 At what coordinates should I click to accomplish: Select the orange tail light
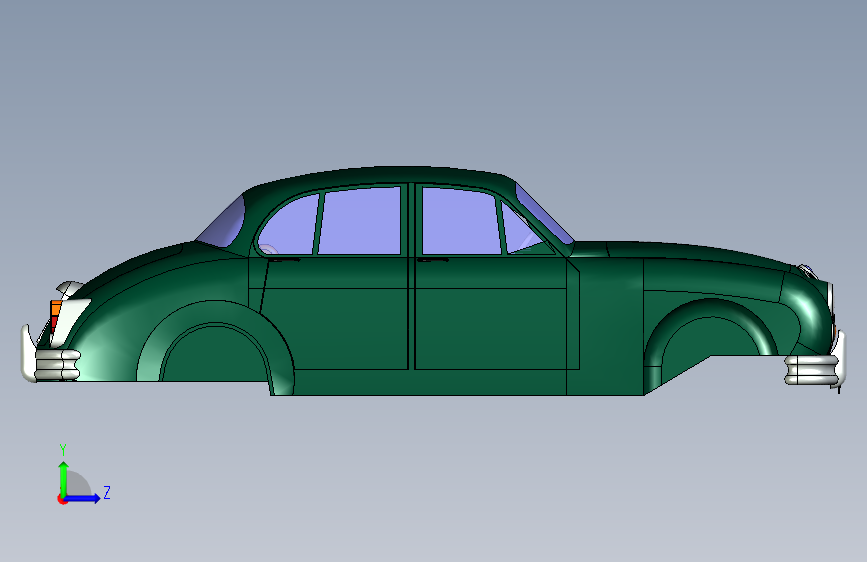[55, 308]
